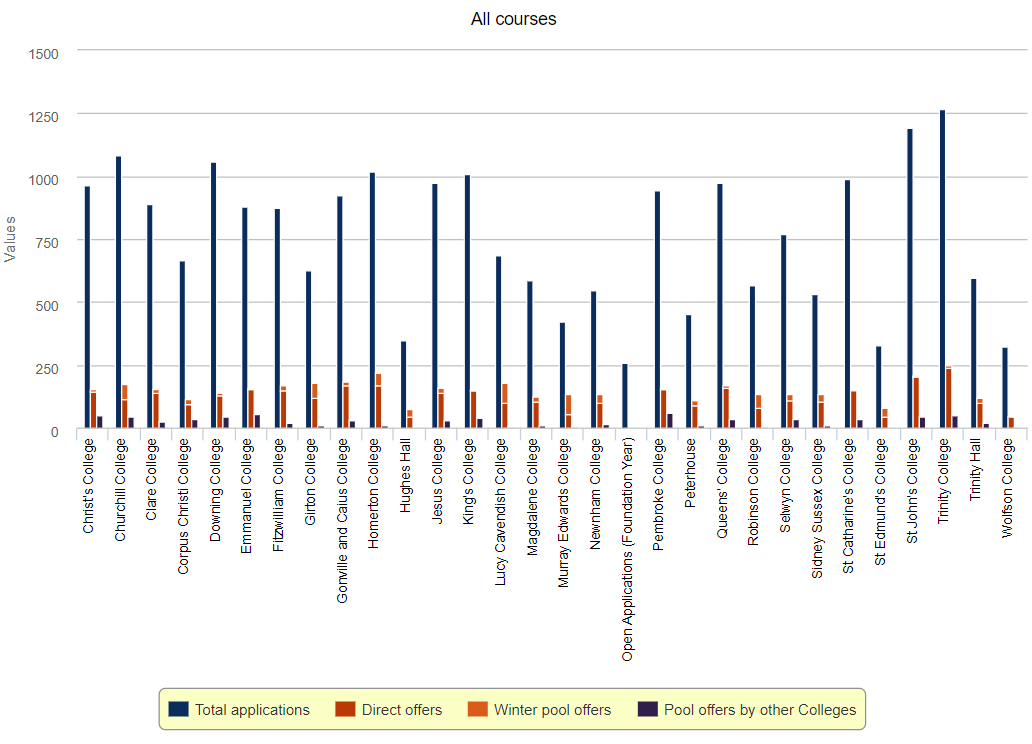Click the Total applications legend color swatch
This screenshot has width=1032, height=744.
179,709
